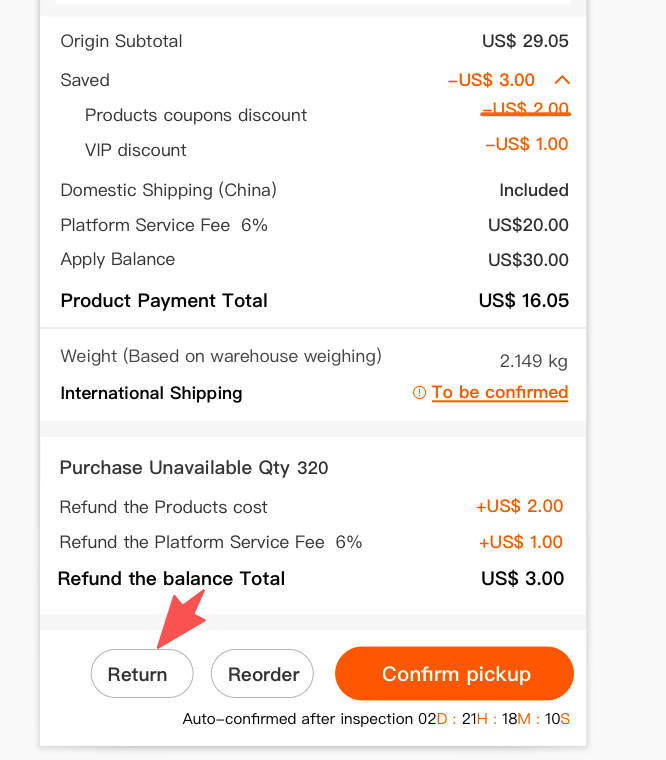Select the Origin Subtotal label

pyautogui.click(x=121, y=41)
